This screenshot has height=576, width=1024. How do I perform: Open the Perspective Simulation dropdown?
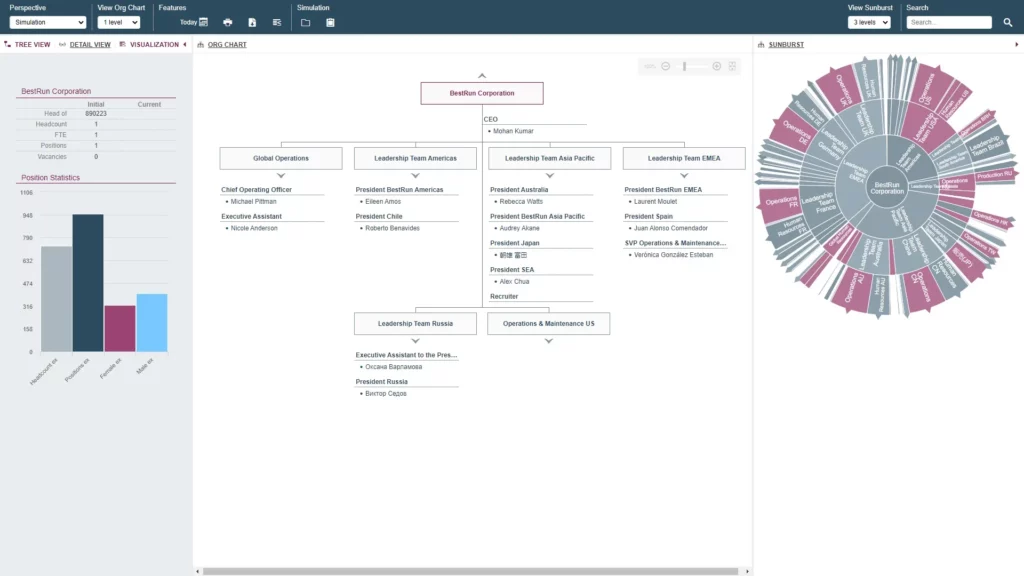[x=48, y=22]
